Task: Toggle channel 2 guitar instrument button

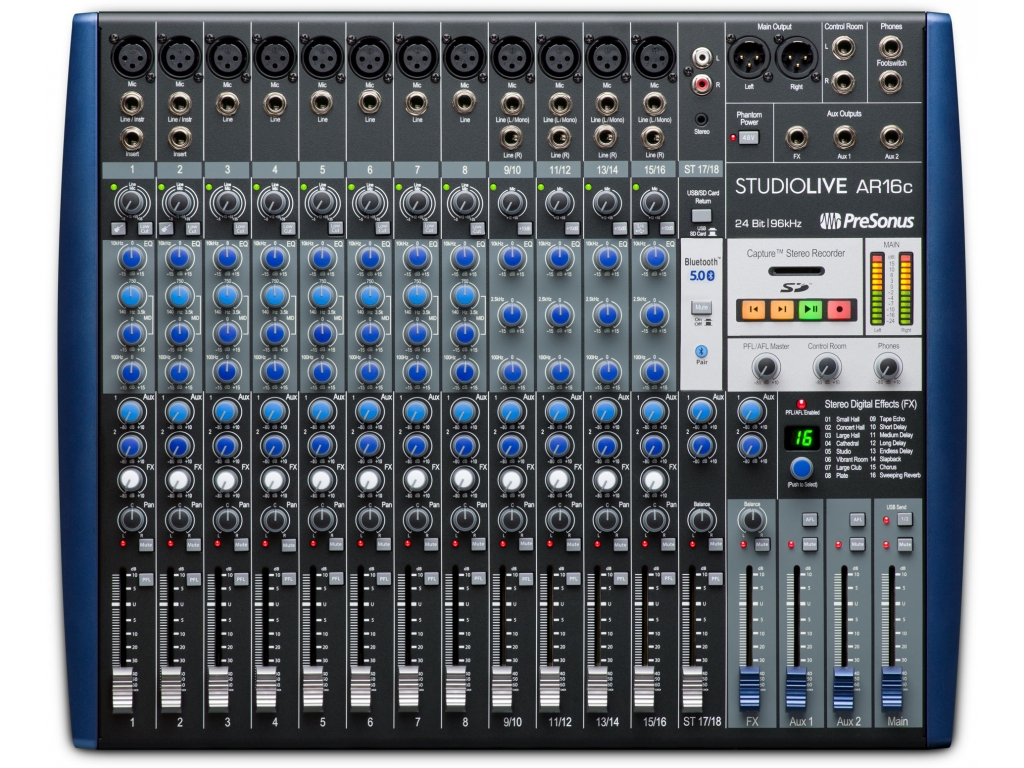Action: (x=167, y=228)
